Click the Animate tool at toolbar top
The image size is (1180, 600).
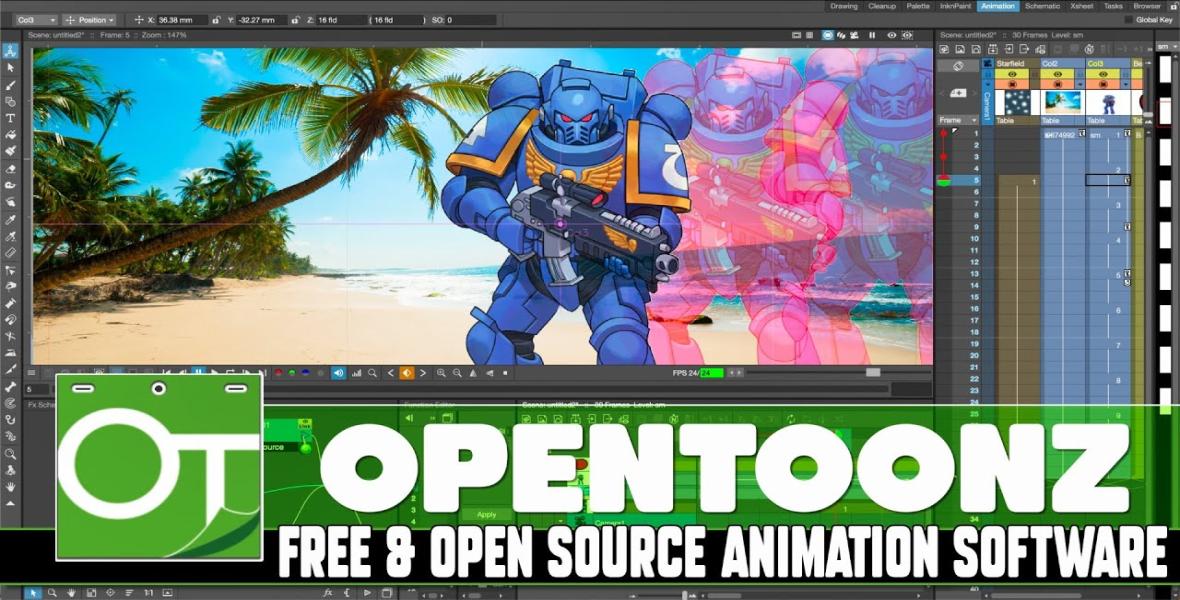11,51
